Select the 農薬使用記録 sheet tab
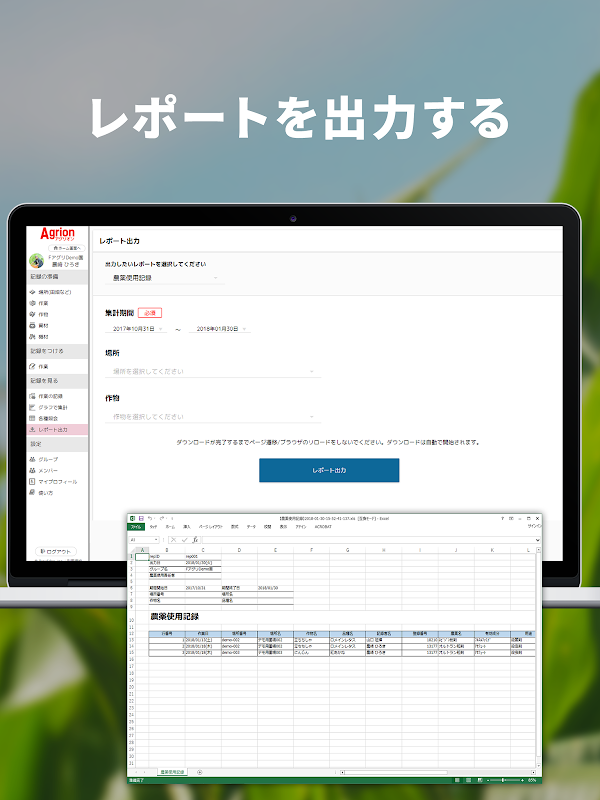 click(172, 772)
